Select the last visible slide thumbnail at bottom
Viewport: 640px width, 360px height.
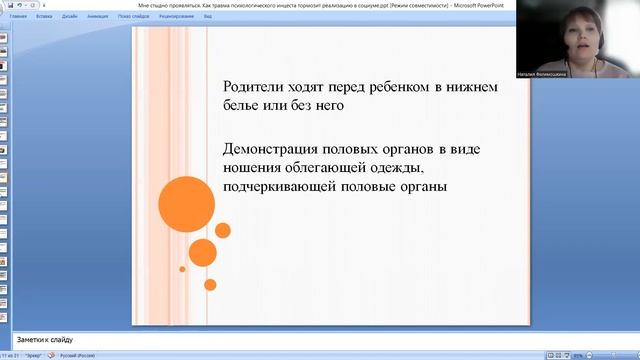click(x=3, y=317)
